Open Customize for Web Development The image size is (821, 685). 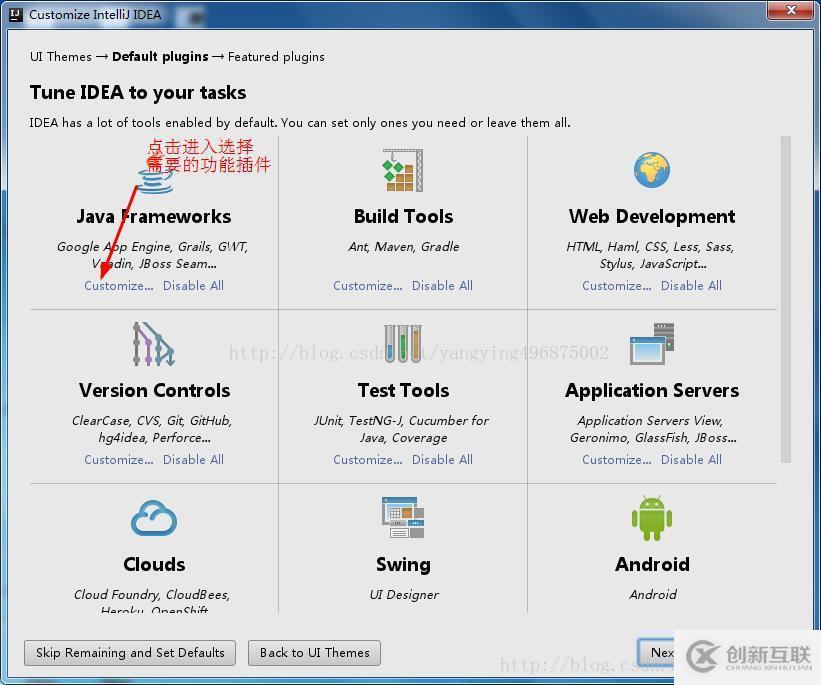[617, 286]
